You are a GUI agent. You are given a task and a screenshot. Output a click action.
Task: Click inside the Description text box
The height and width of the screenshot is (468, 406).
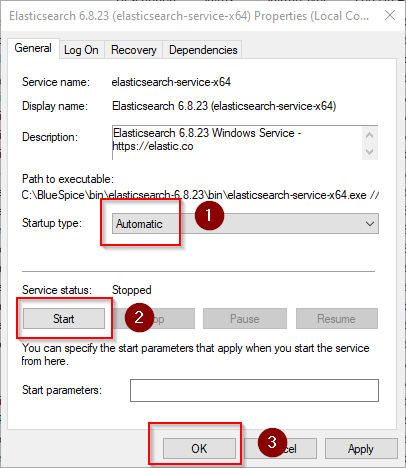237,143
